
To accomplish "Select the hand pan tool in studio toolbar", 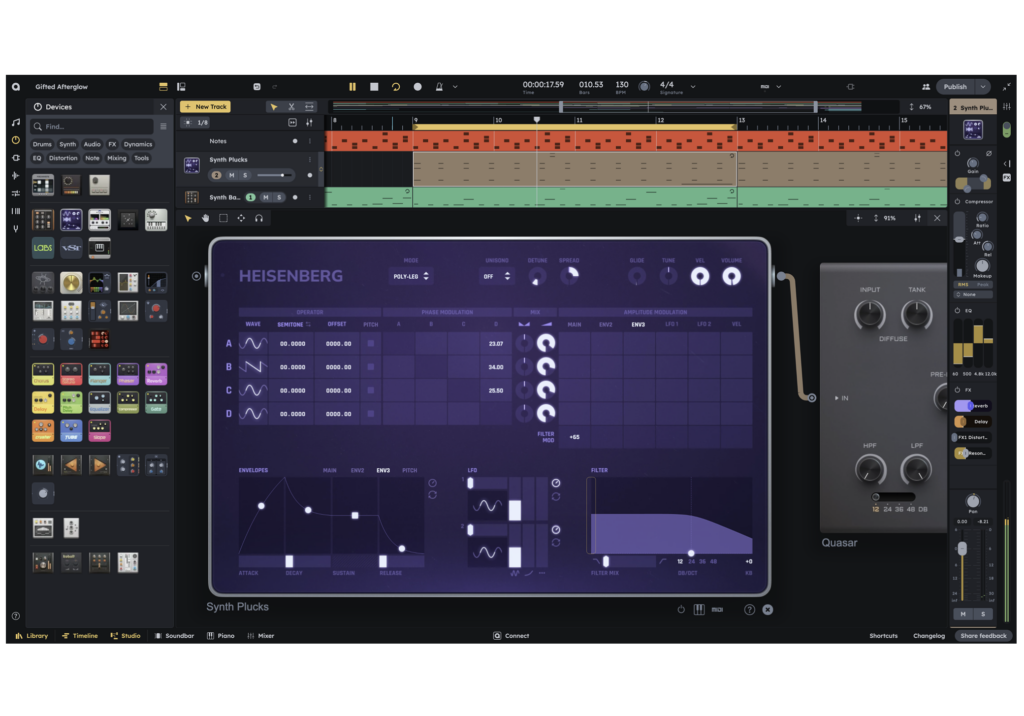I will coord(205,218).
